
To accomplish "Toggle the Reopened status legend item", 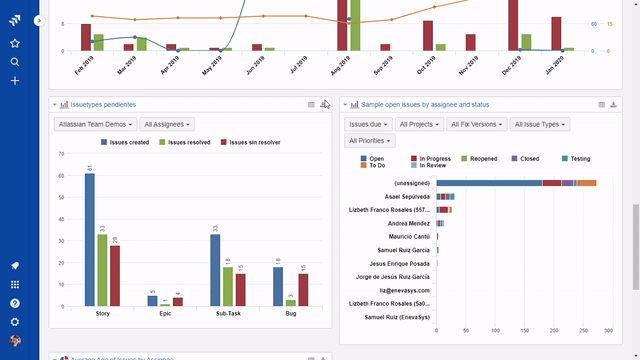I will click(x=479, y=158).
